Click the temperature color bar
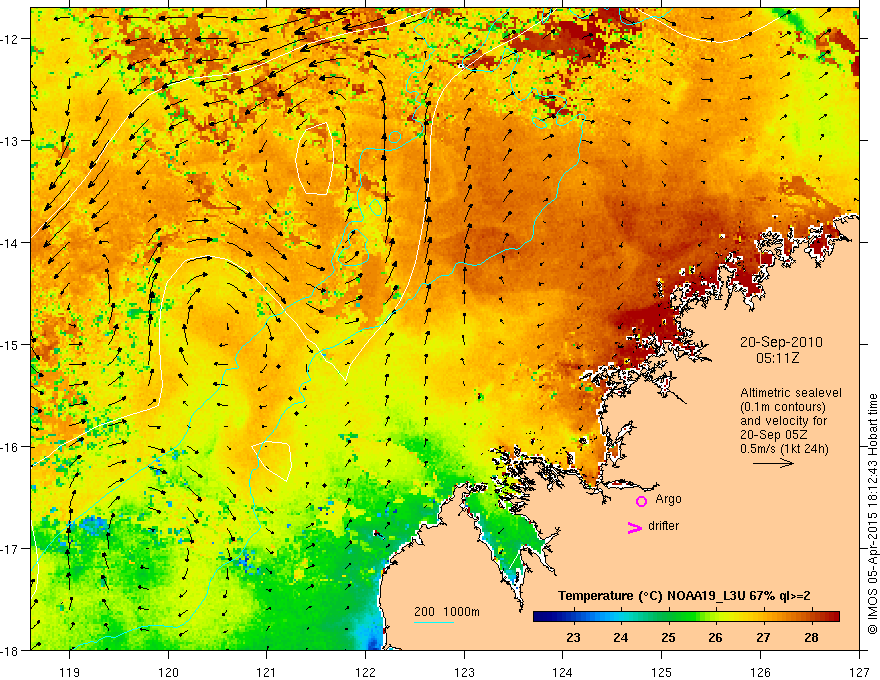 pyautogui.click(x=686, y=617)
